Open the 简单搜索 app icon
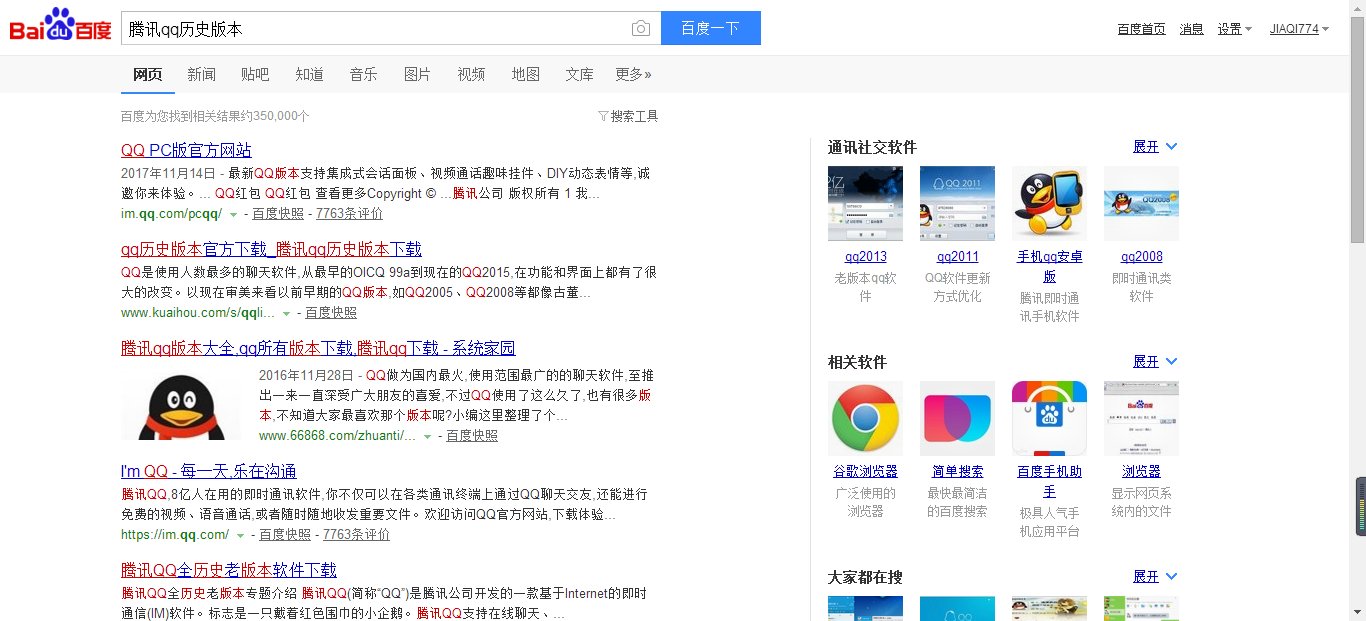 [x=956, y=417]
